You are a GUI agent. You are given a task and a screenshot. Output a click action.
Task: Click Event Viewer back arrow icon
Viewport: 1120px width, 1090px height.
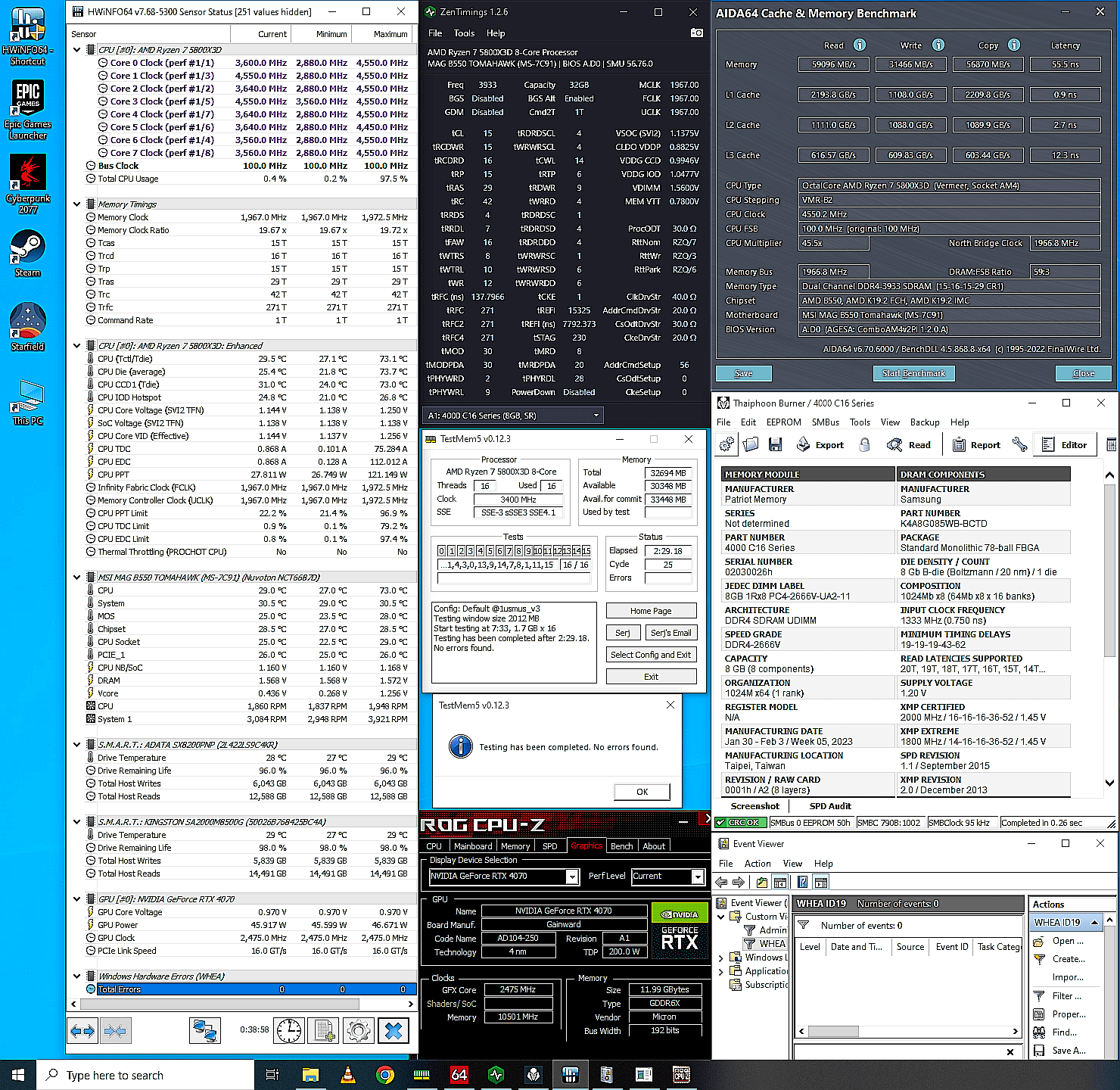pyautogui.click(x=722, y=882)
